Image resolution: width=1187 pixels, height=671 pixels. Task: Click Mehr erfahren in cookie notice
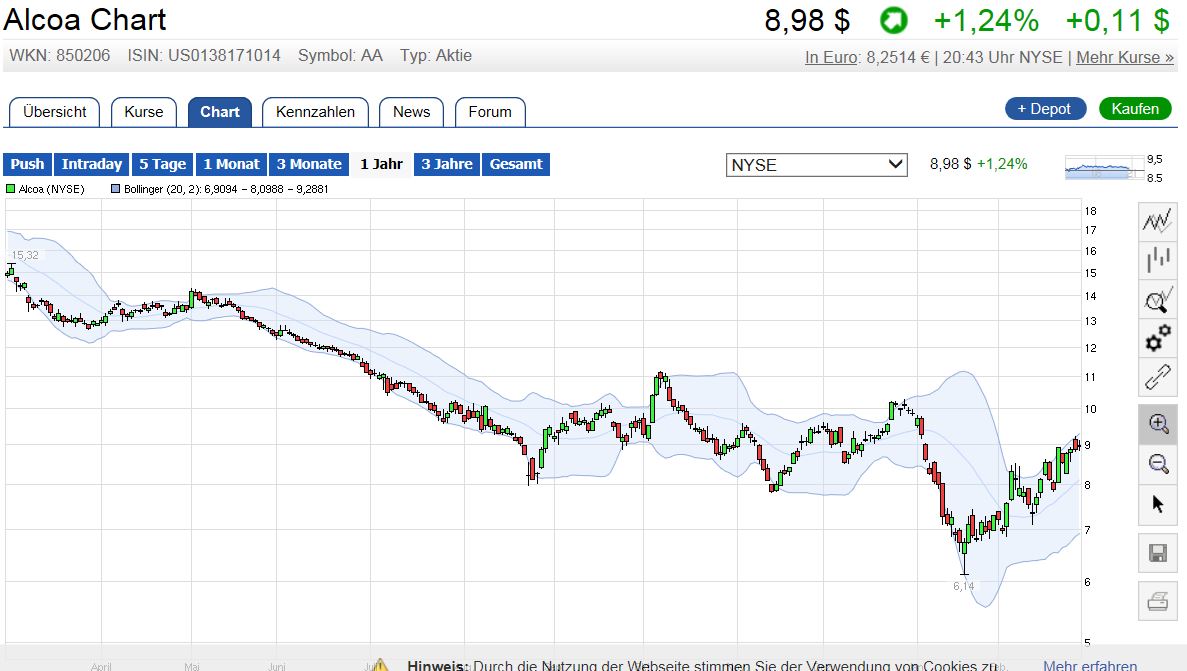(x=1090, y=665)
